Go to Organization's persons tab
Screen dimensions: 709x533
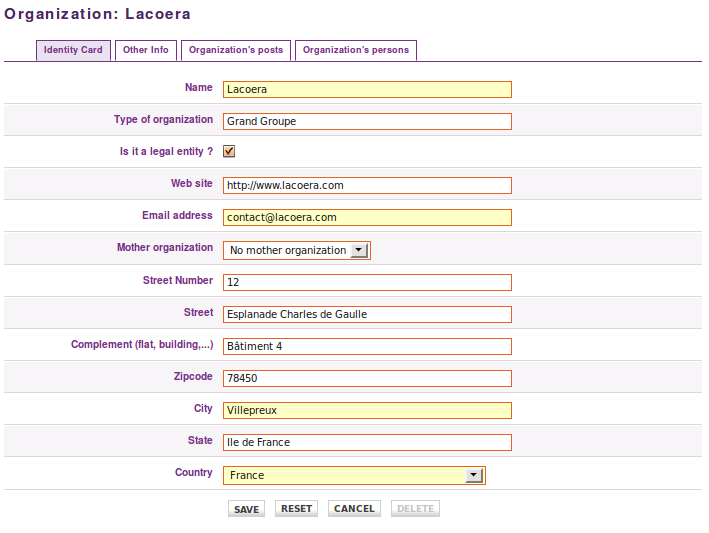click(x=356, y=50)
